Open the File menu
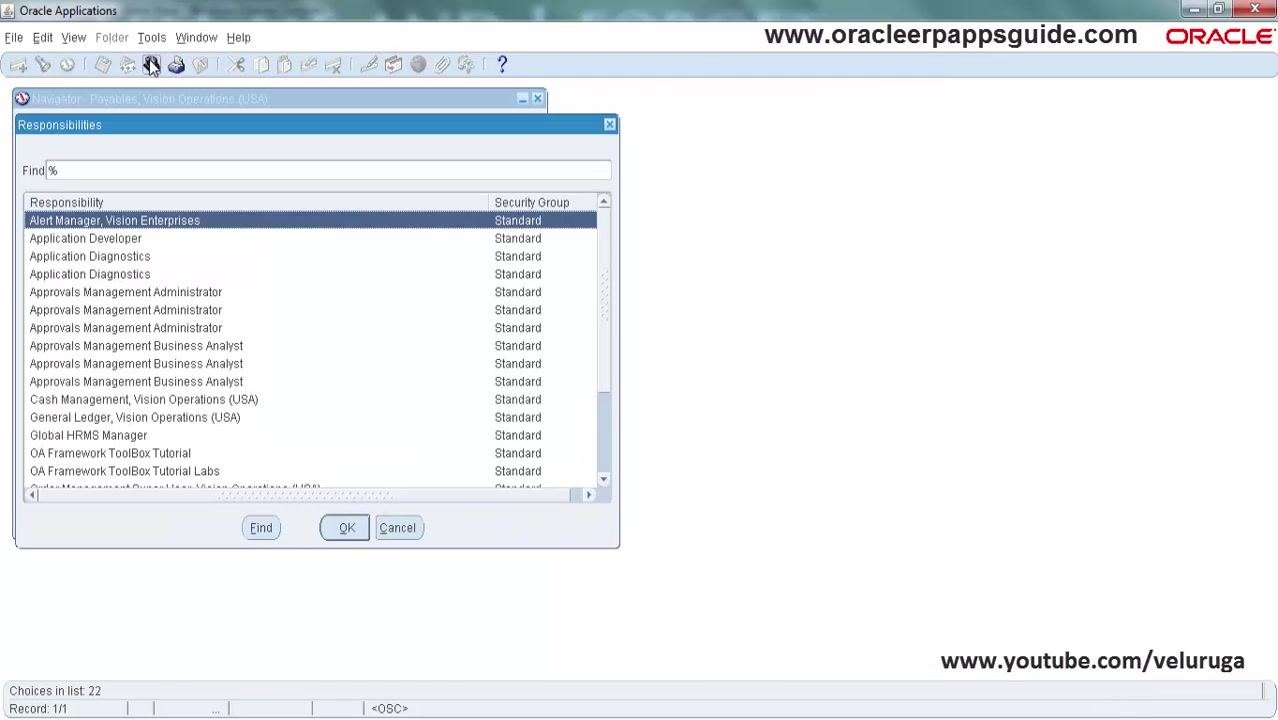The height and width of the screenshot is (720, 1278). 14,38
